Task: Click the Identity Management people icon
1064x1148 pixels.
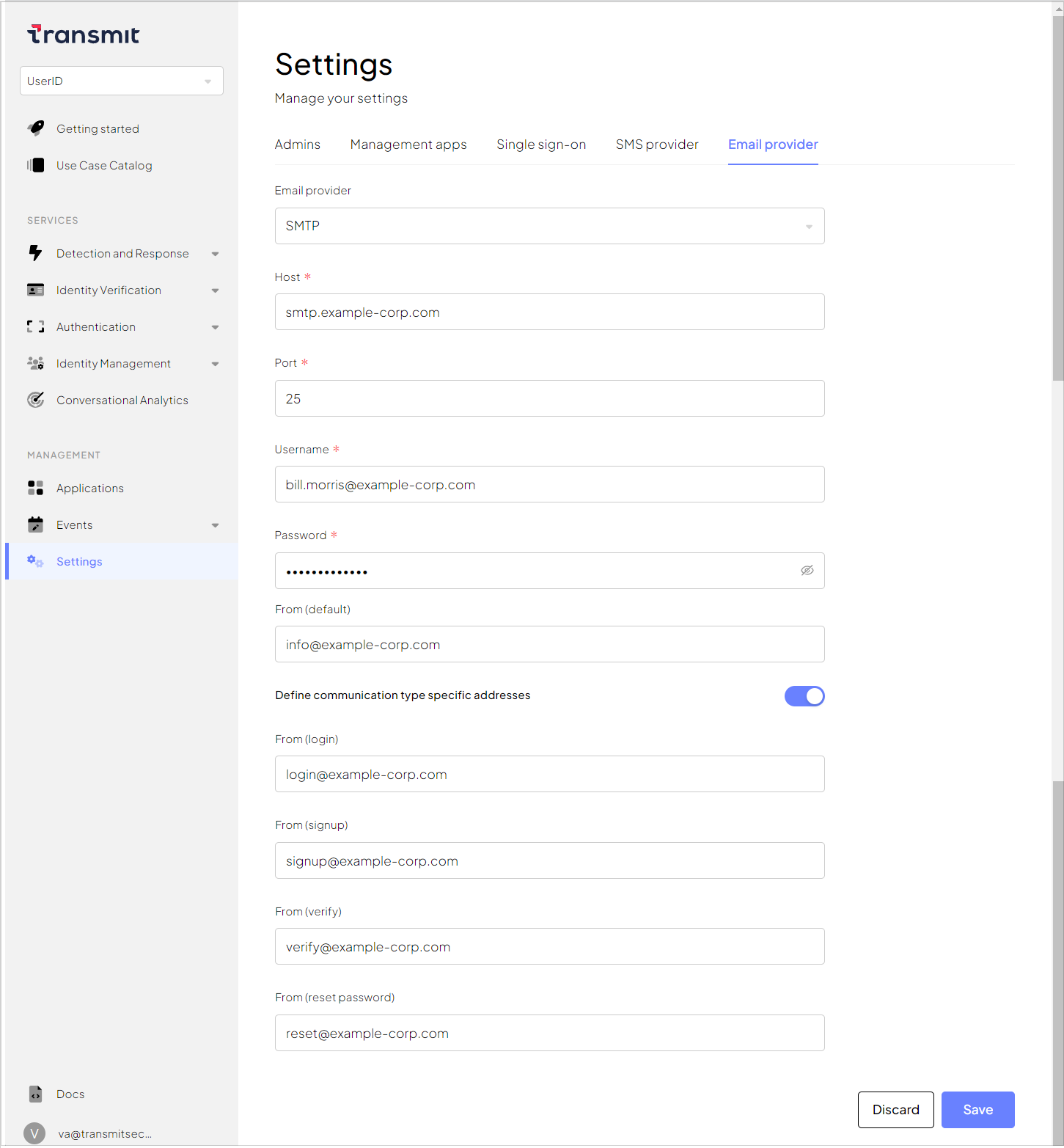Action: [x=35, y=363]
